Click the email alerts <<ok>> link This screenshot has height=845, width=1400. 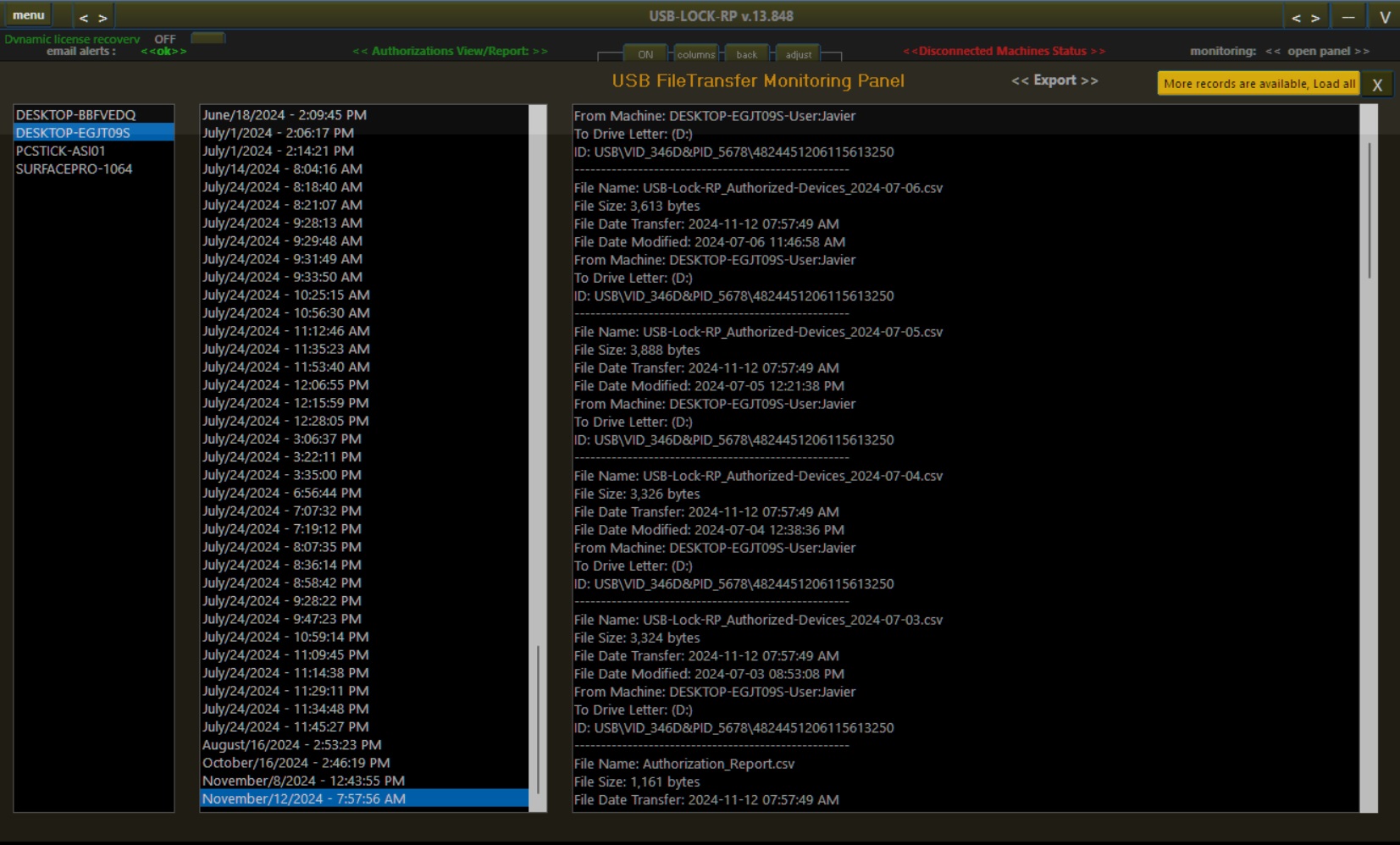click(x=163, y=52)
